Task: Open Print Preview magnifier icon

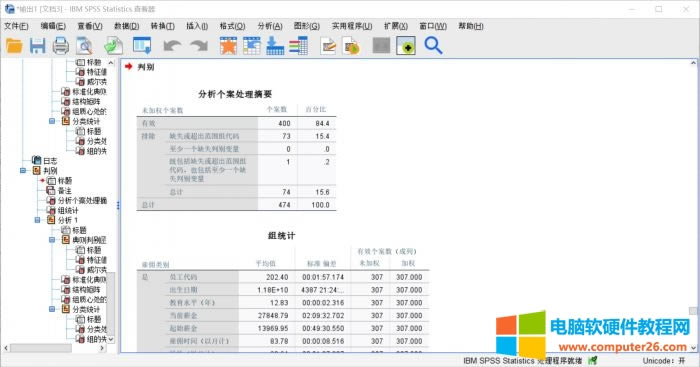Action: coord(84,46)
